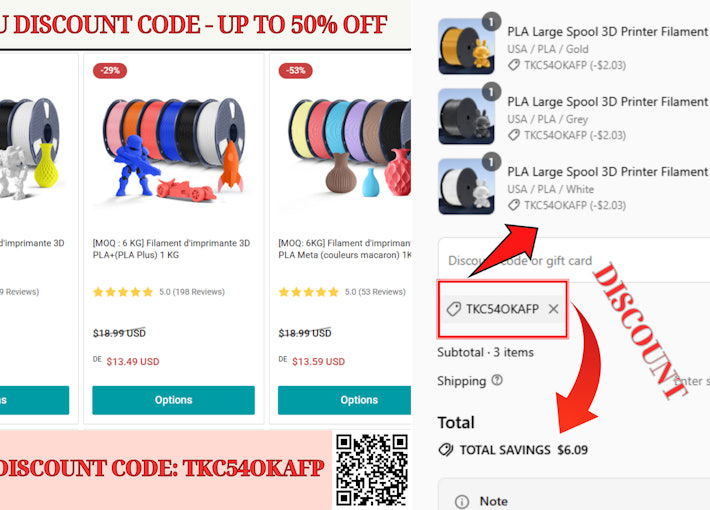Remove the TKC54OKAFP discount code chip
The image size is (710, 510).
coord(553,309)
